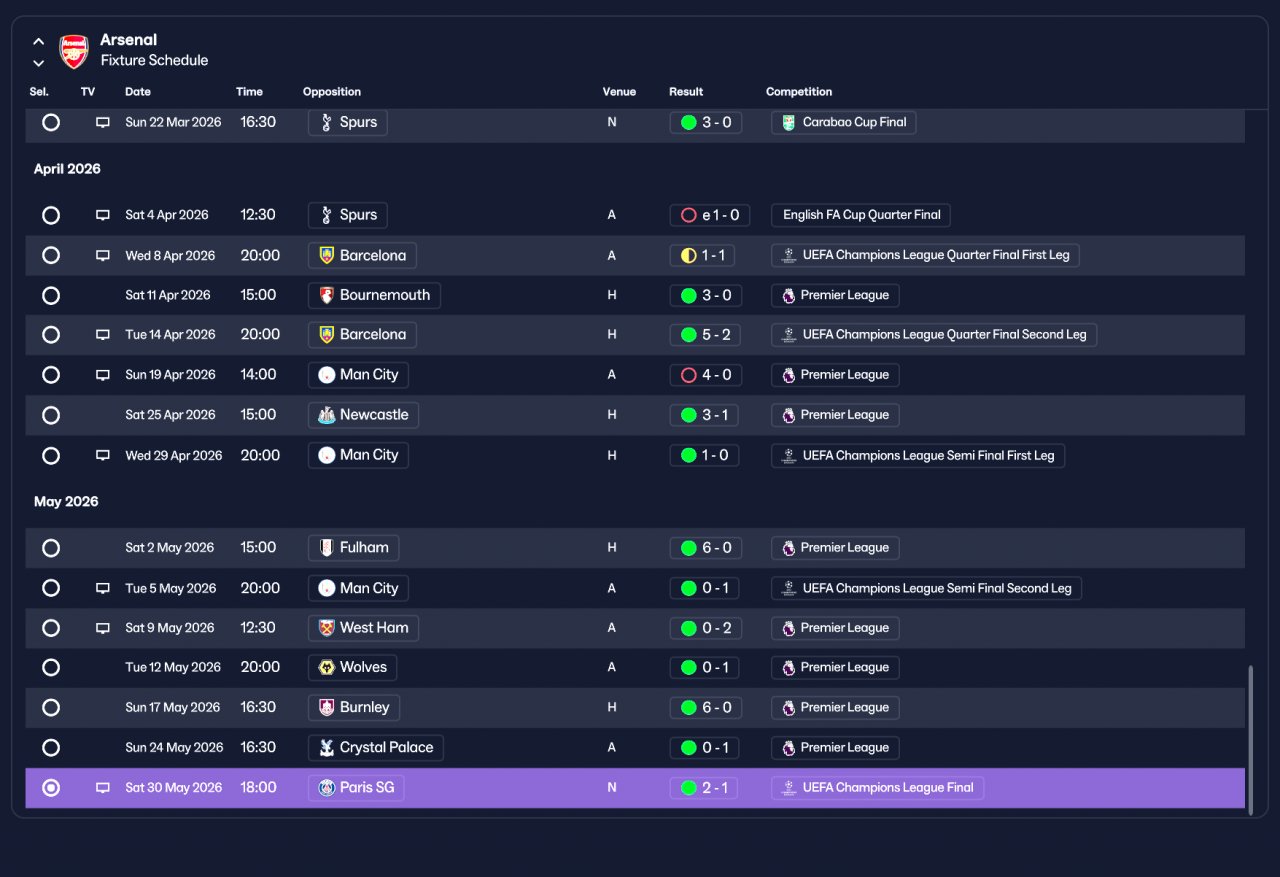The width and height of the screenshot is (1280, 877).
Task: Open the Fulham opposition button
Action: pyautogui.click(x=353, y=548)
